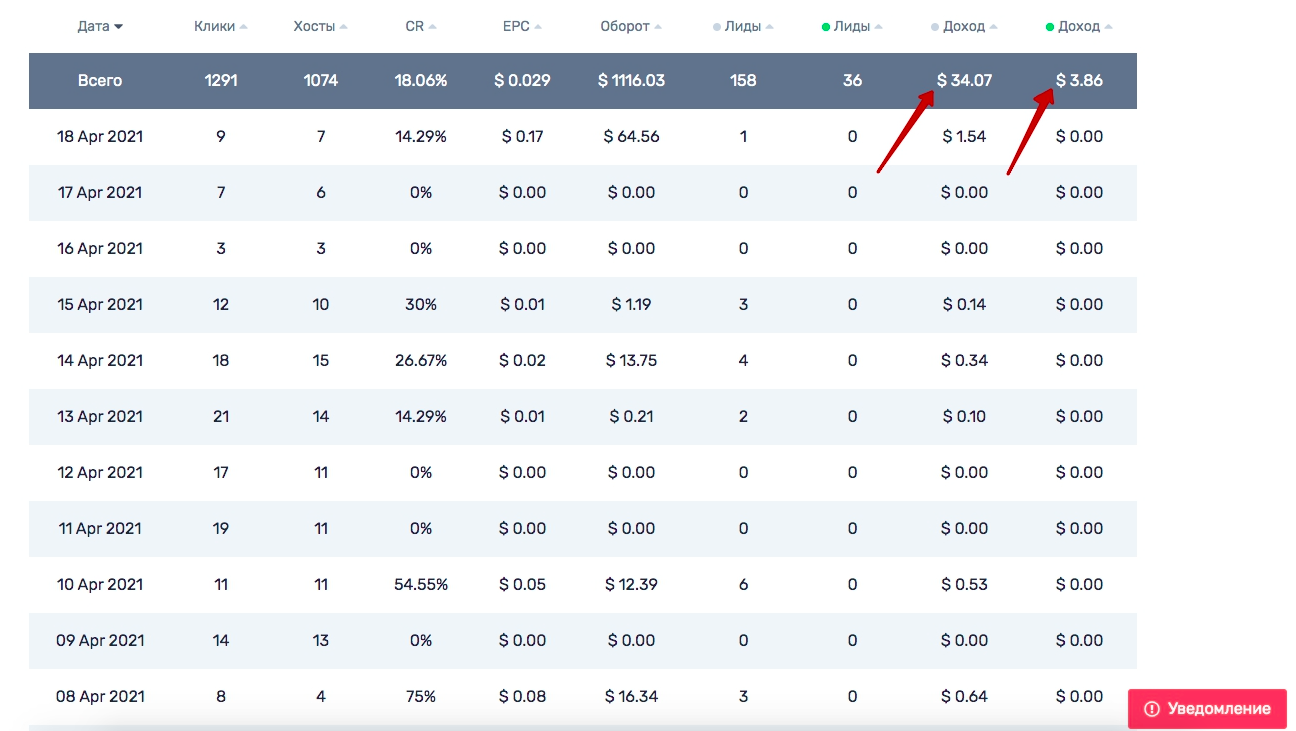Viewport: 1296px width, 731px height.
Task: Click the sort triangle next to CR
Action: (432, 27)
